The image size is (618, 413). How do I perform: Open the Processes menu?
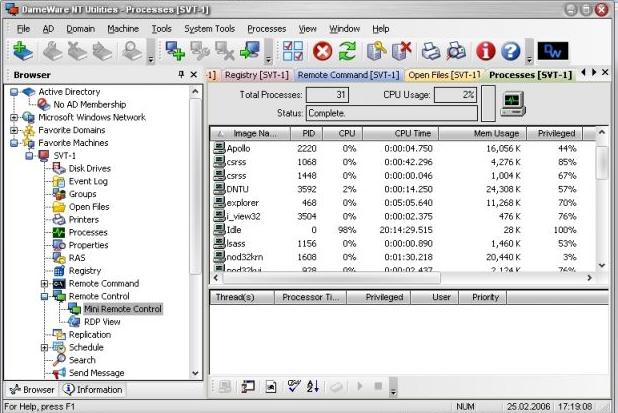[266, 29]
